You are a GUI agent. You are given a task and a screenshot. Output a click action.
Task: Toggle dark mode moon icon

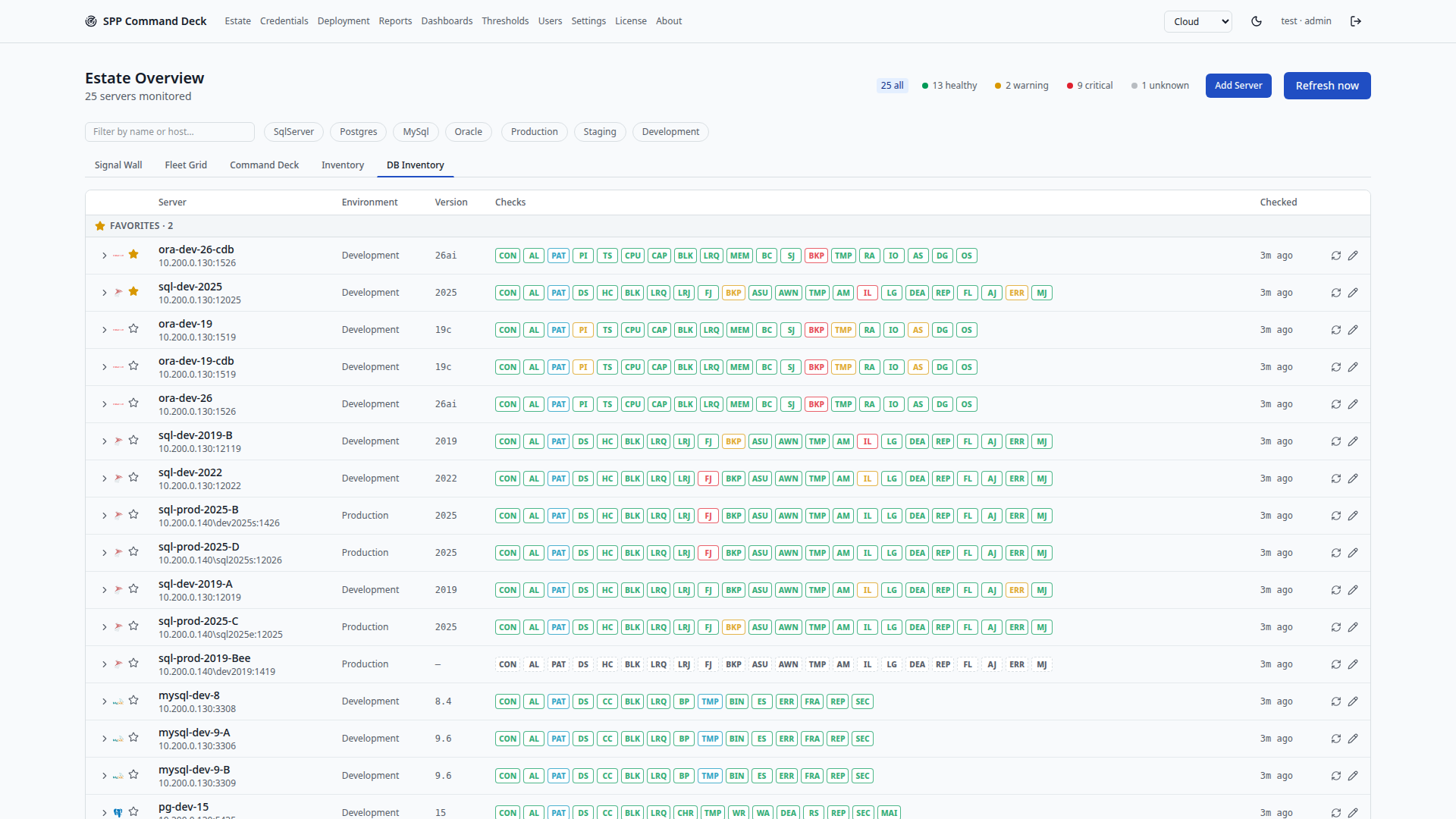pos(1257,21)
